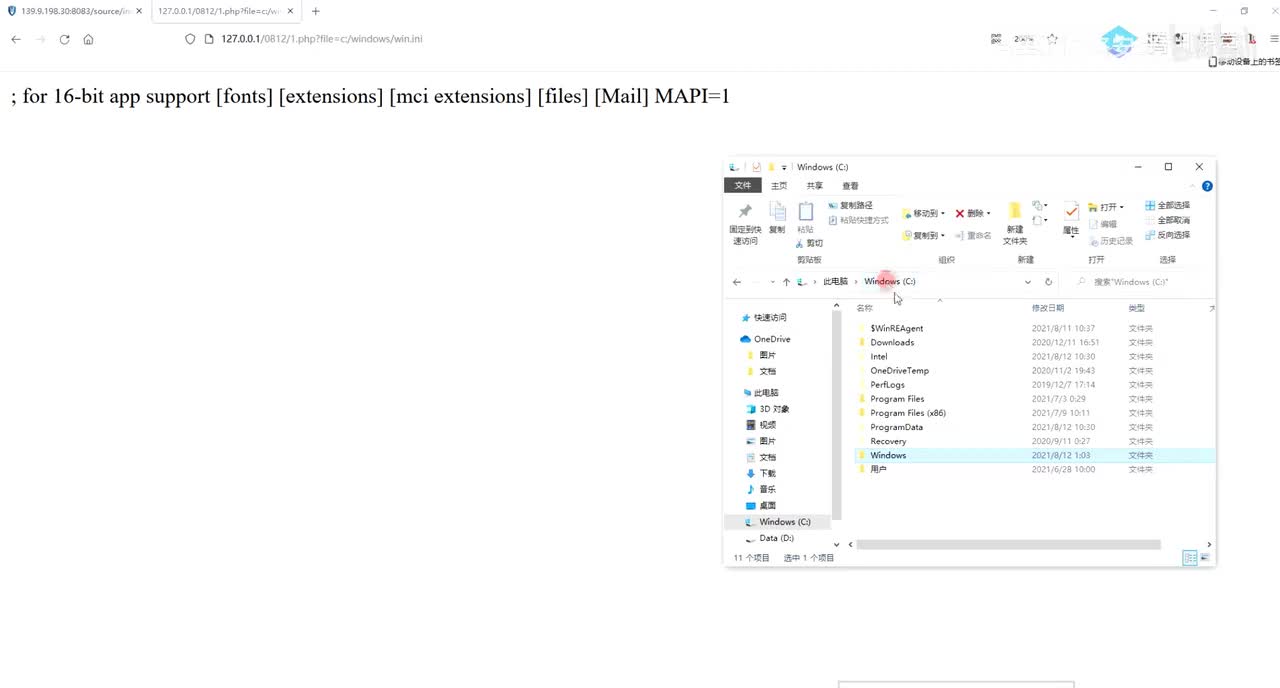
Task: Go back in Explorer navigation
Action: pos(737,282)
